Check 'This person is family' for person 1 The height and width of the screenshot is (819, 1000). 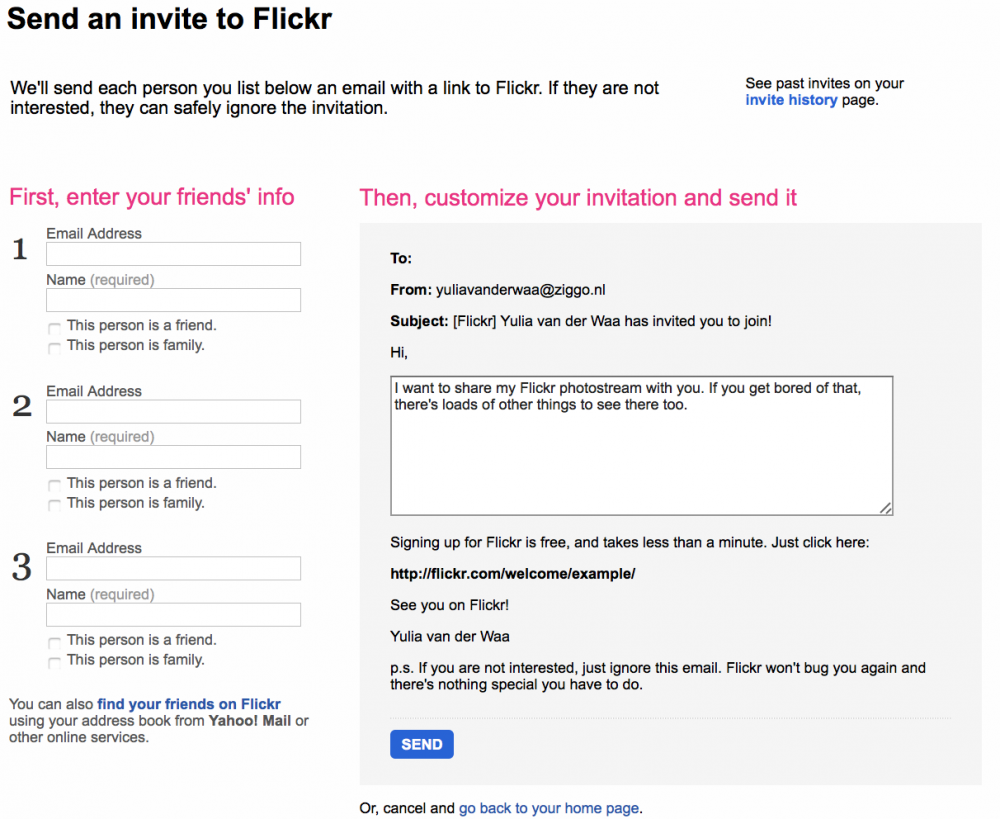tap(54, 348)
